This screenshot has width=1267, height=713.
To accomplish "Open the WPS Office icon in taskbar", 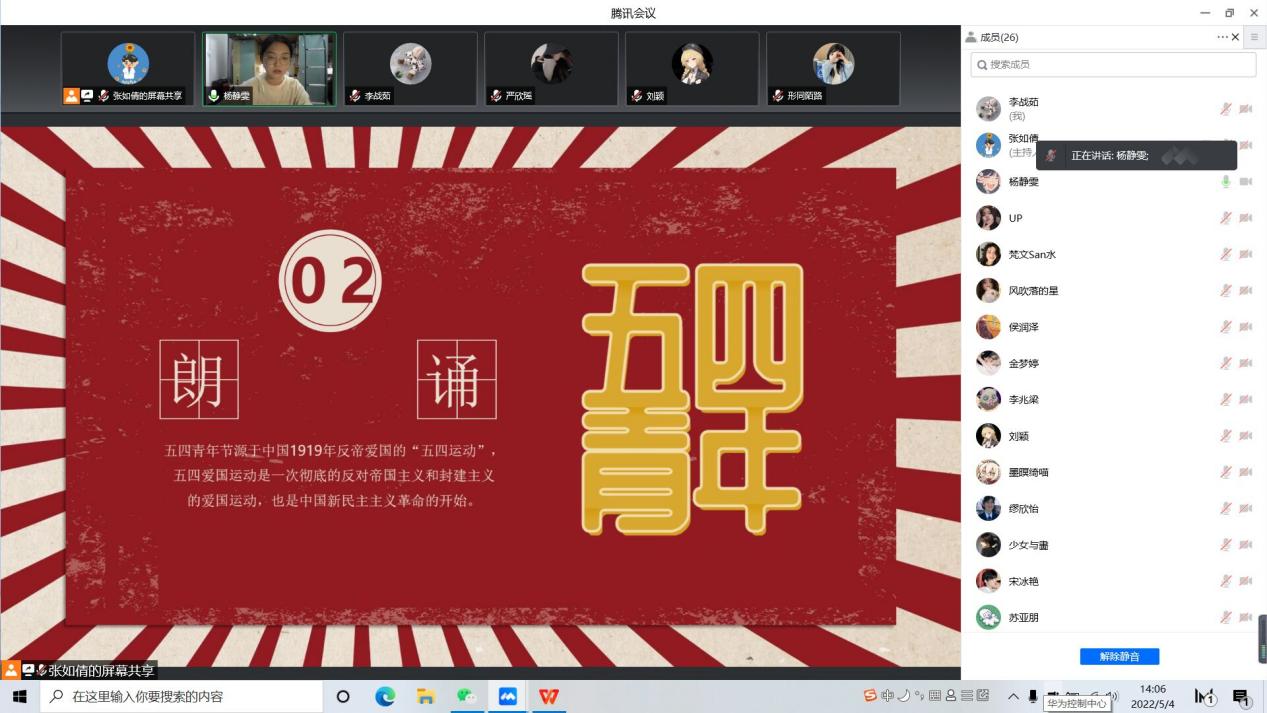I will pos(549,696).
